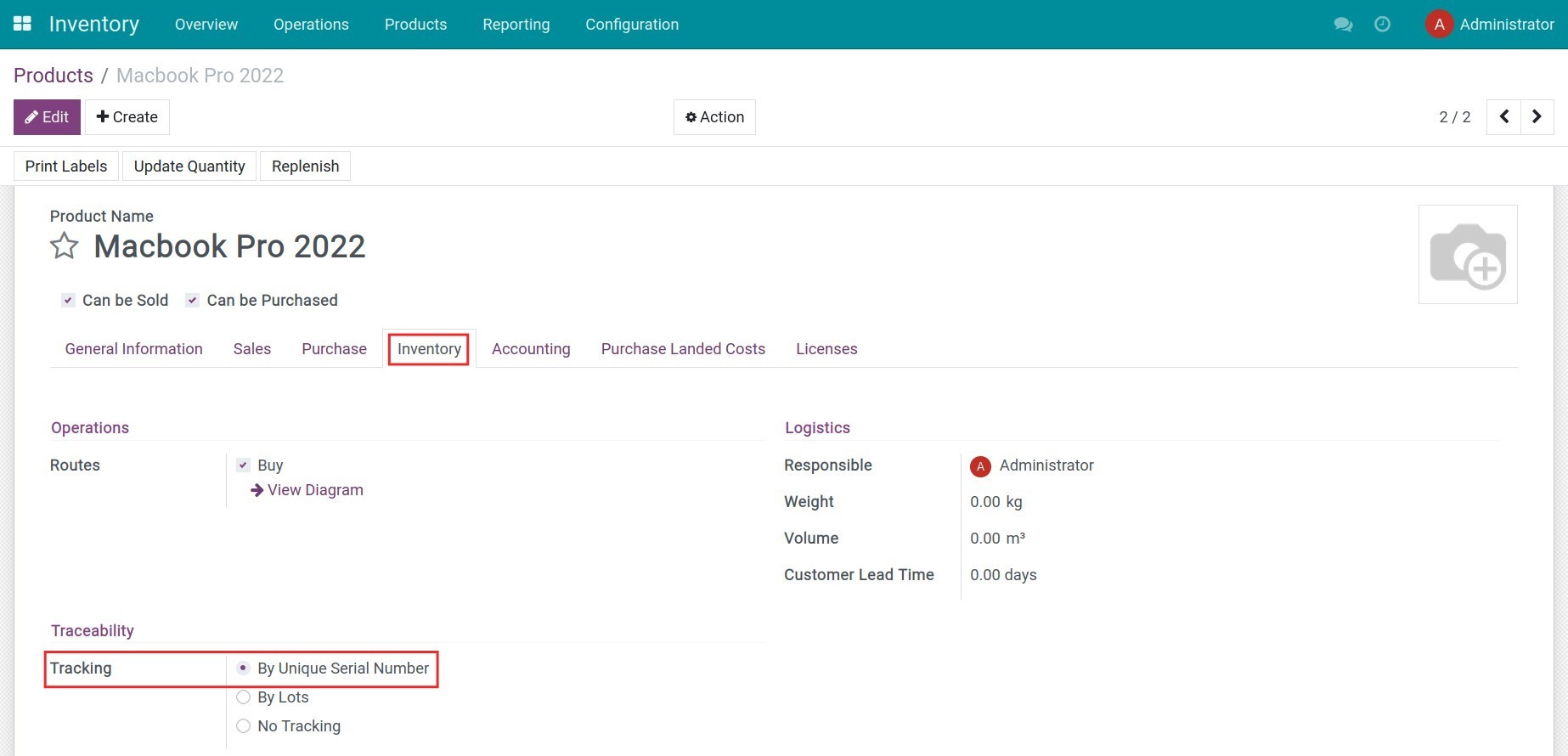
Task: Open the View Diagram link
Action: coord(314,490)
